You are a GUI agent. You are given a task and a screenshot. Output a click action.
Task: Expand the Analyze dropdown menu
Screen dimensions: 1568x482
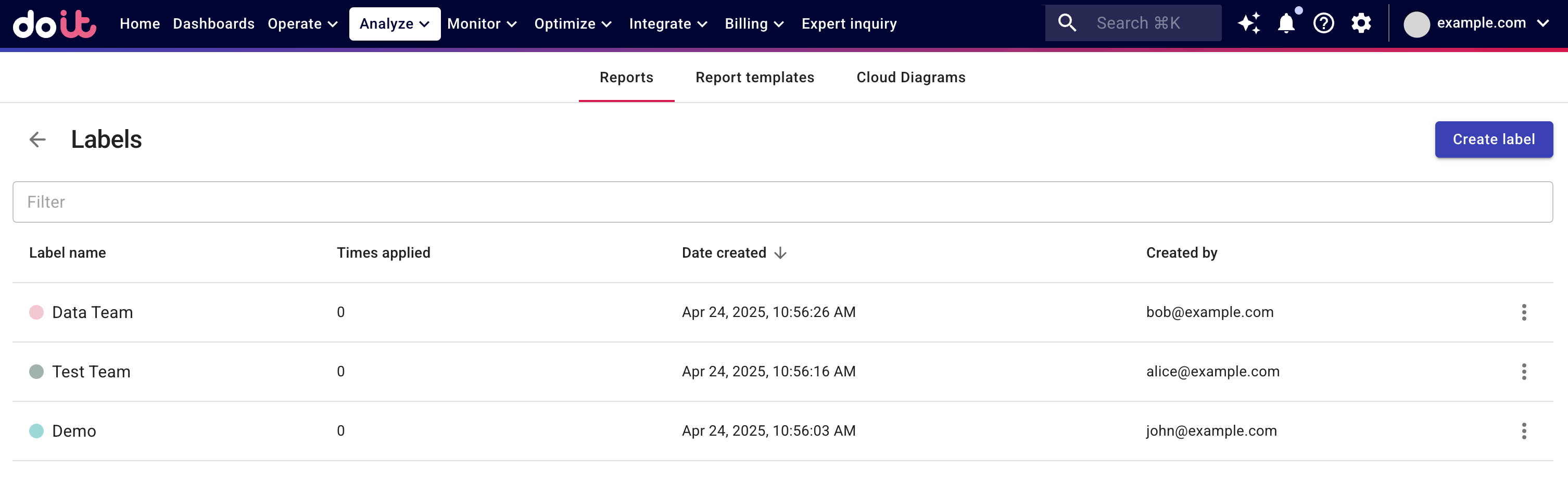click(x=395, y=24)
